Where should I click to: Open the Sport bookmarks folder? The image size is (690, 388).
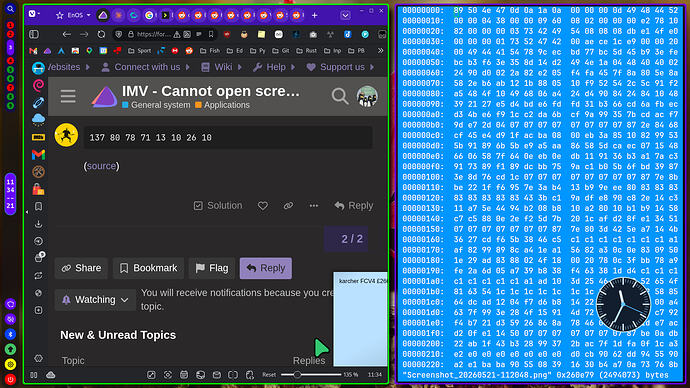click(139, 51)
